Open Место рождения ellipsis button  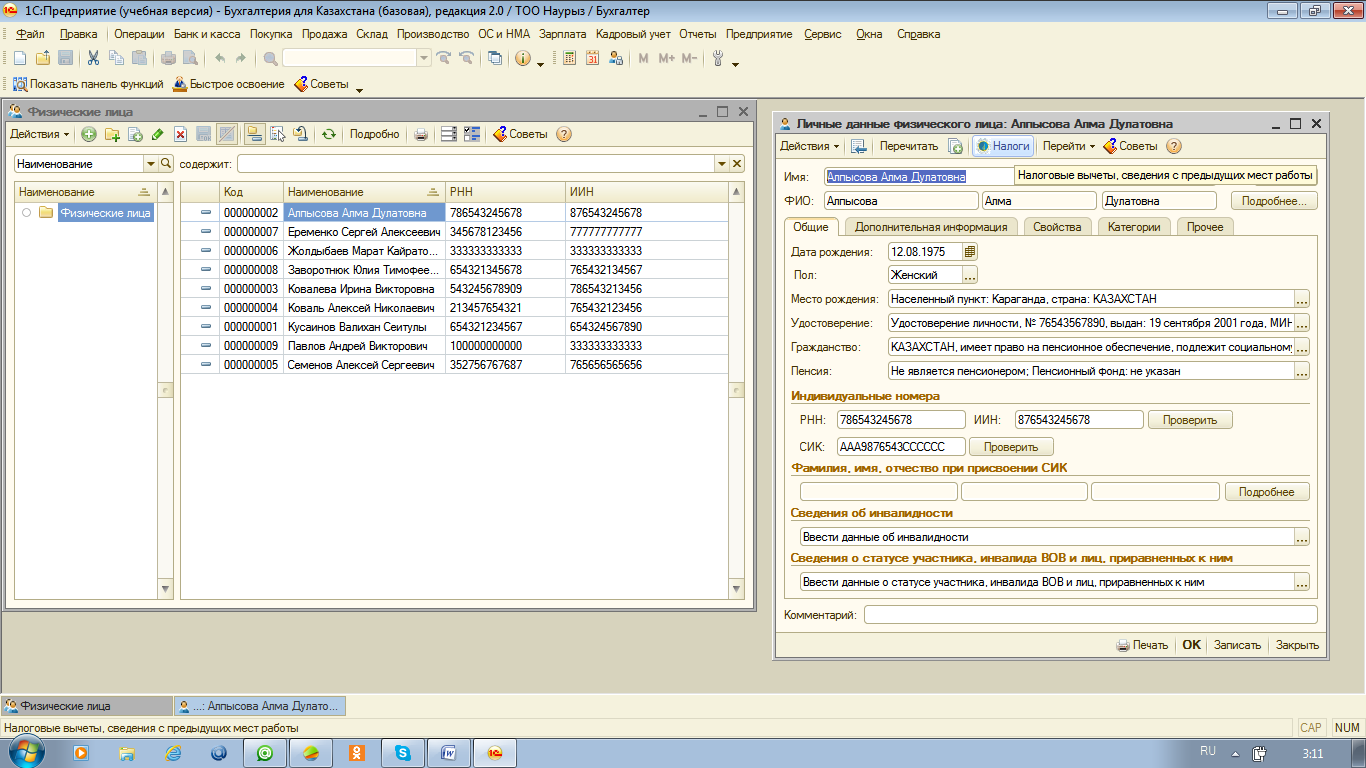[x=1302, y=299]
